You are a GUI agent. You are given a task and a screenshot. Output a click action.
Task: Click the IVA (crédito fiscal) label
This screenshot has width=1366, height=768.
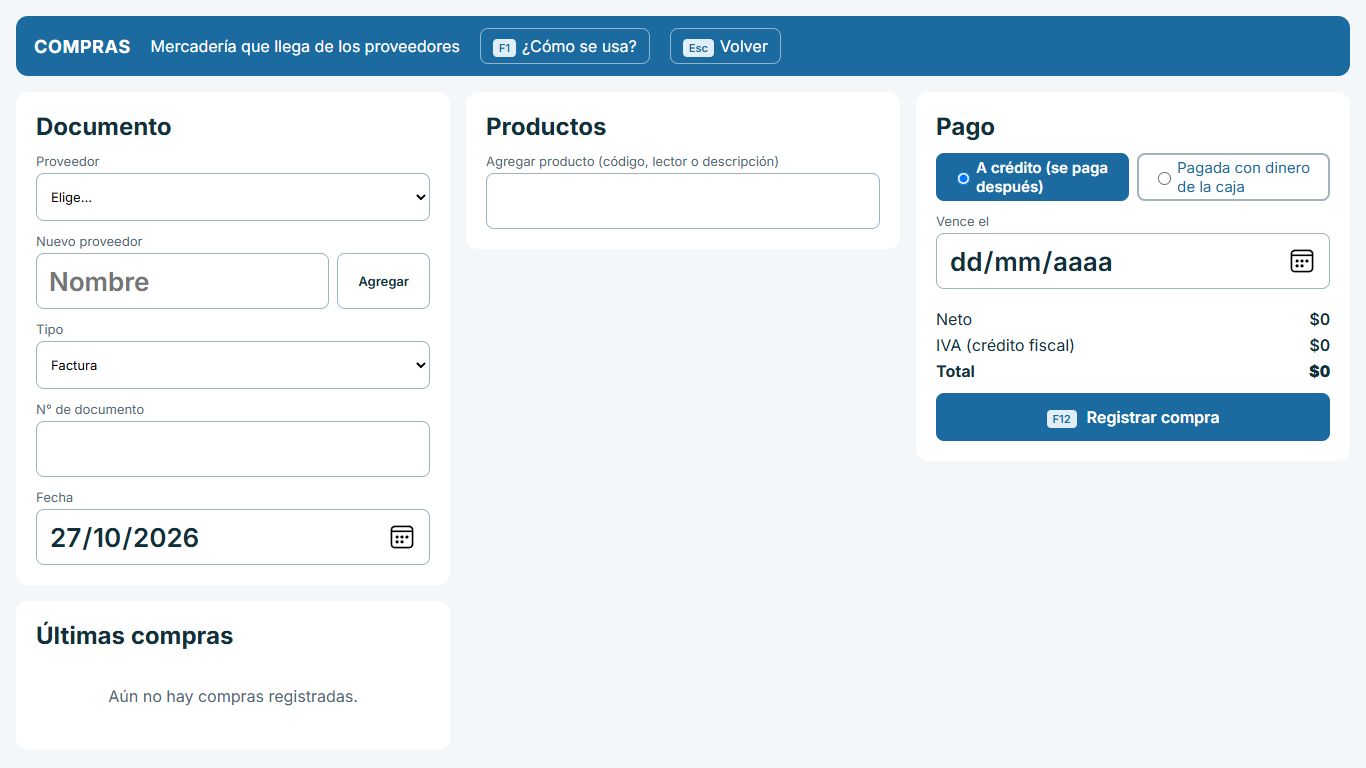[x=1005, y=345]
